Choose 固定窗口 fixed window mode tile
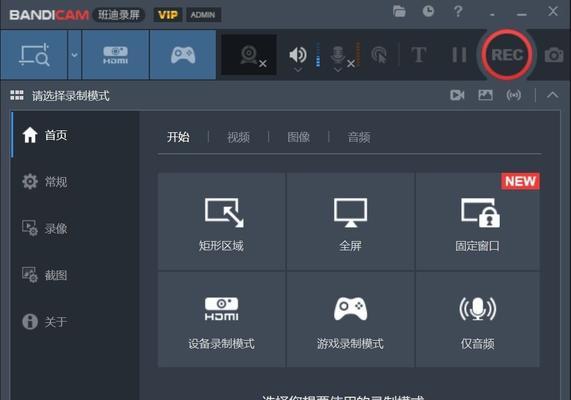Image resolution: width=571 pixels, height=400 pixels. pos(477,221)
